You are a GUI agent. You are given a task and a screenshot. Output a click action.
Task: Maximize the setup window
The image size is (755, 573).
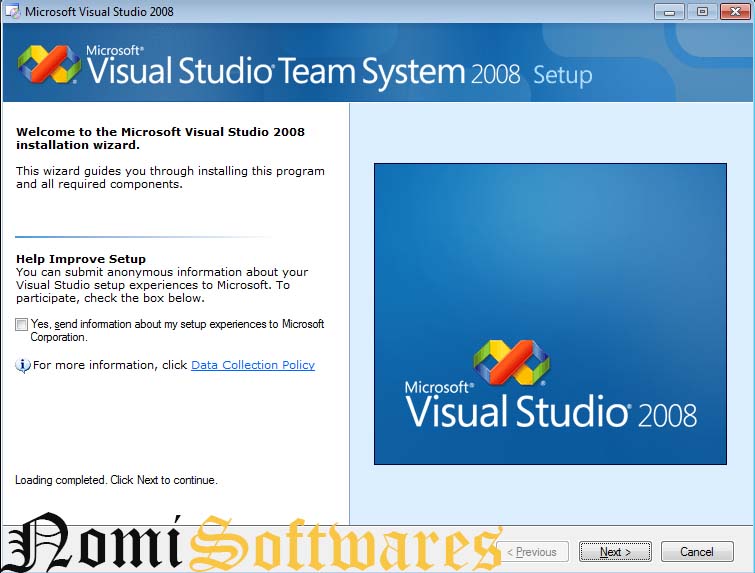click(x=702, y=12)
